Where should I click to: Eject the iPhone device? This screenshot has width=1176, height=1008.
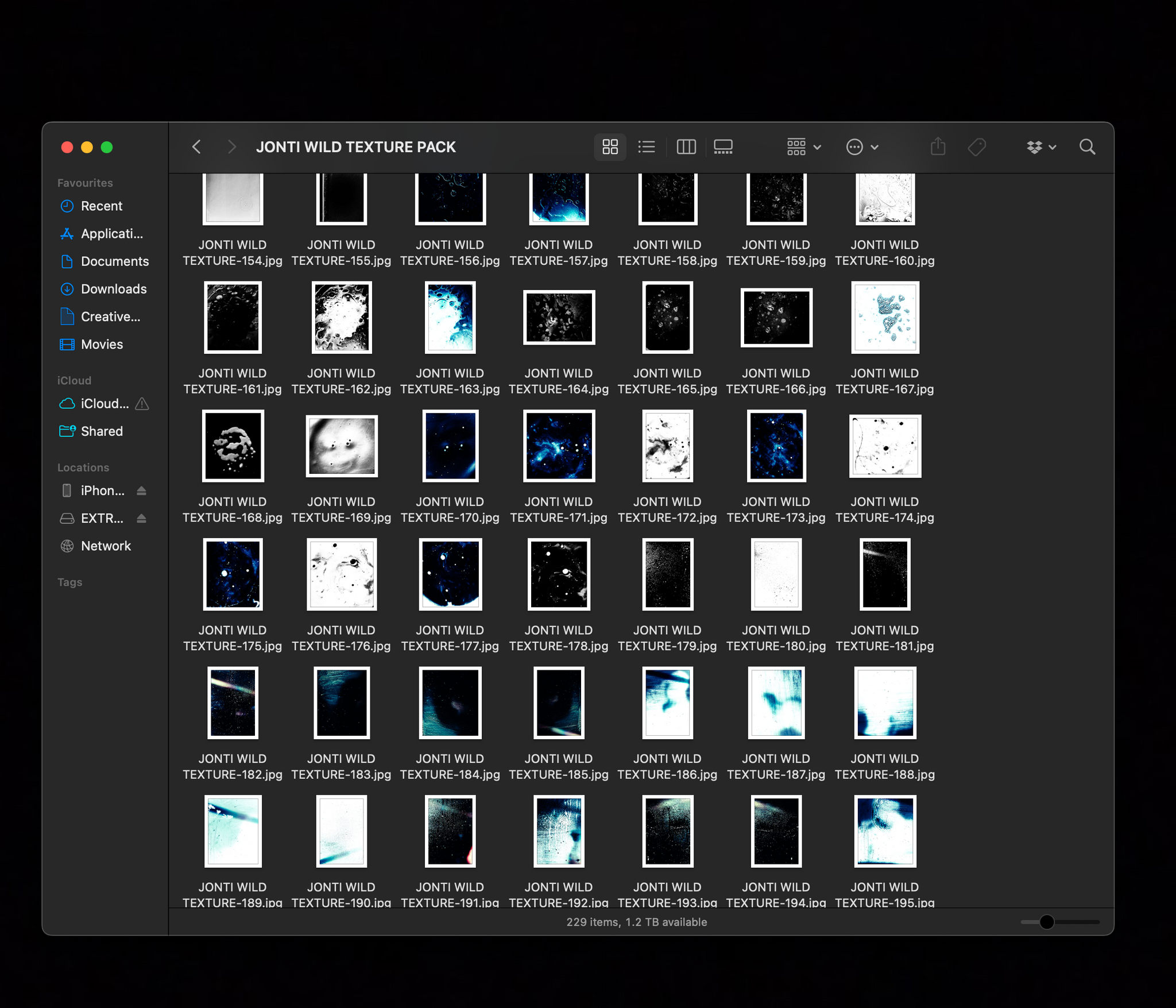pos(142,491)
